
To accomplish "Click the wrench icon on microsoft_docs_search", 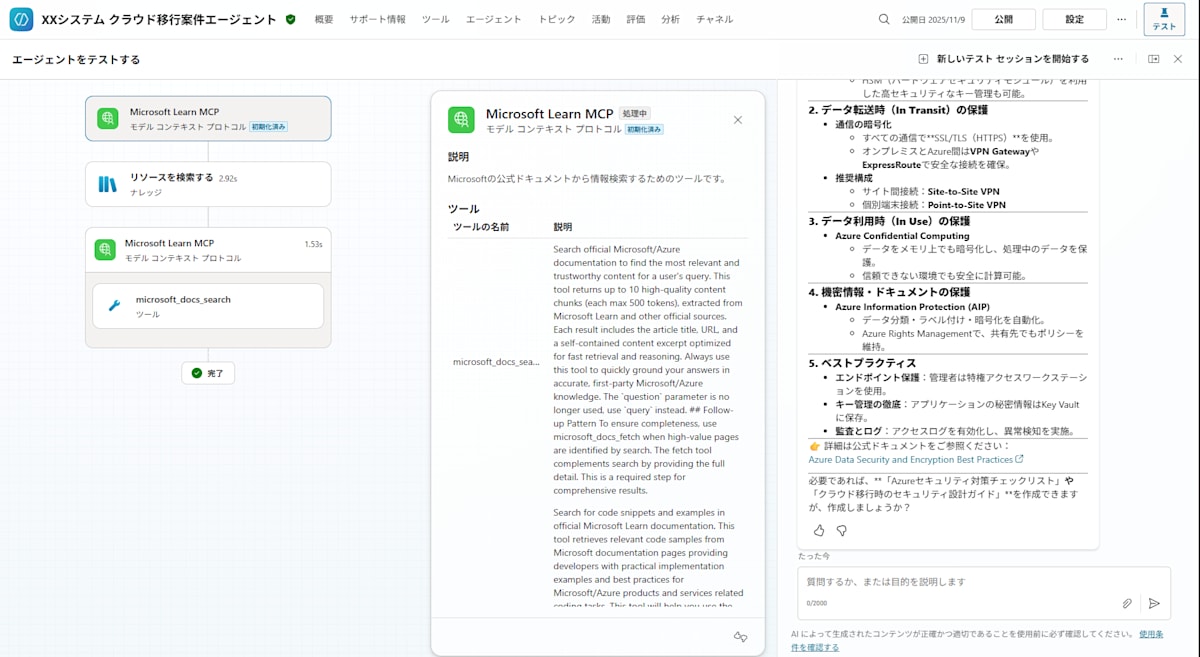I will coord(114,306).
